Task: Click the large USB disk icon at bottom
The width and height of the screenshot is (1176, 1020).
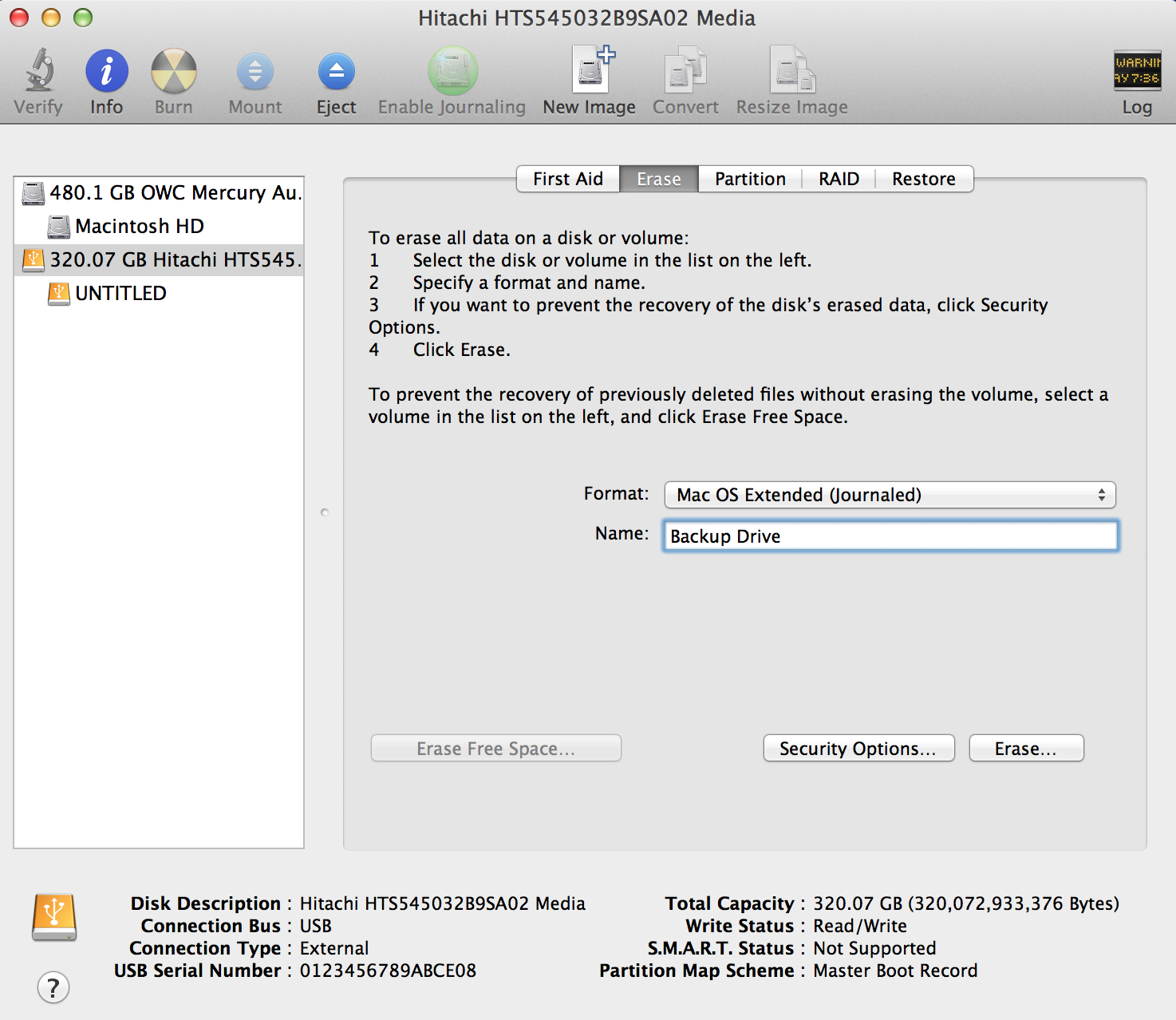Action: click(x=54, y=917)
